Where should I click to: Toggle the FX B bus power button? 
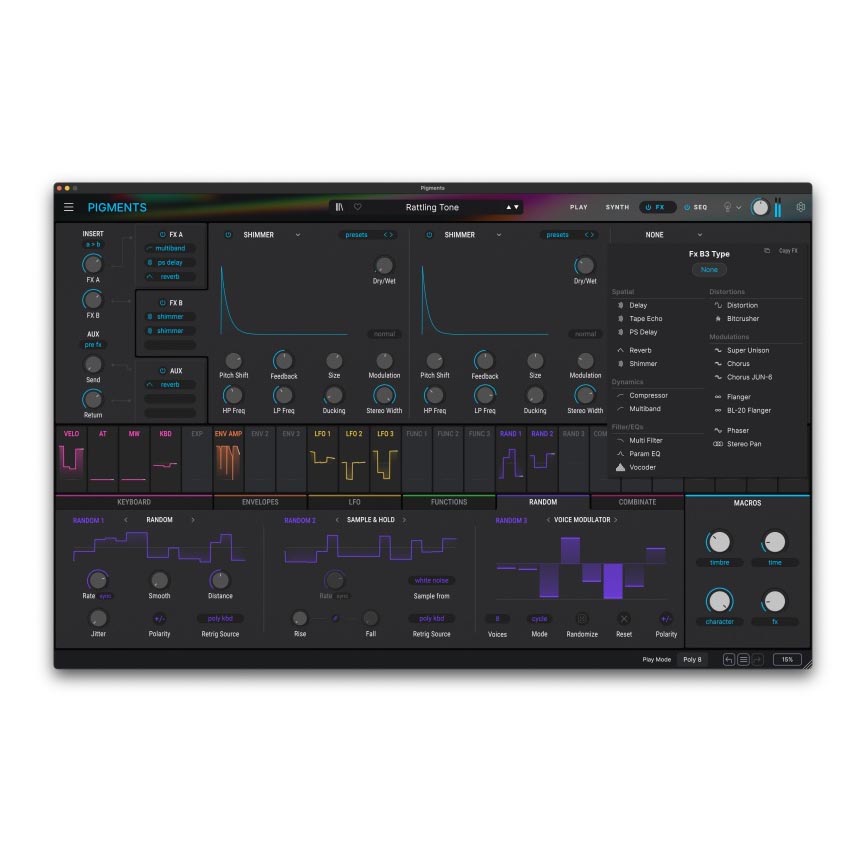coord(162,303)
